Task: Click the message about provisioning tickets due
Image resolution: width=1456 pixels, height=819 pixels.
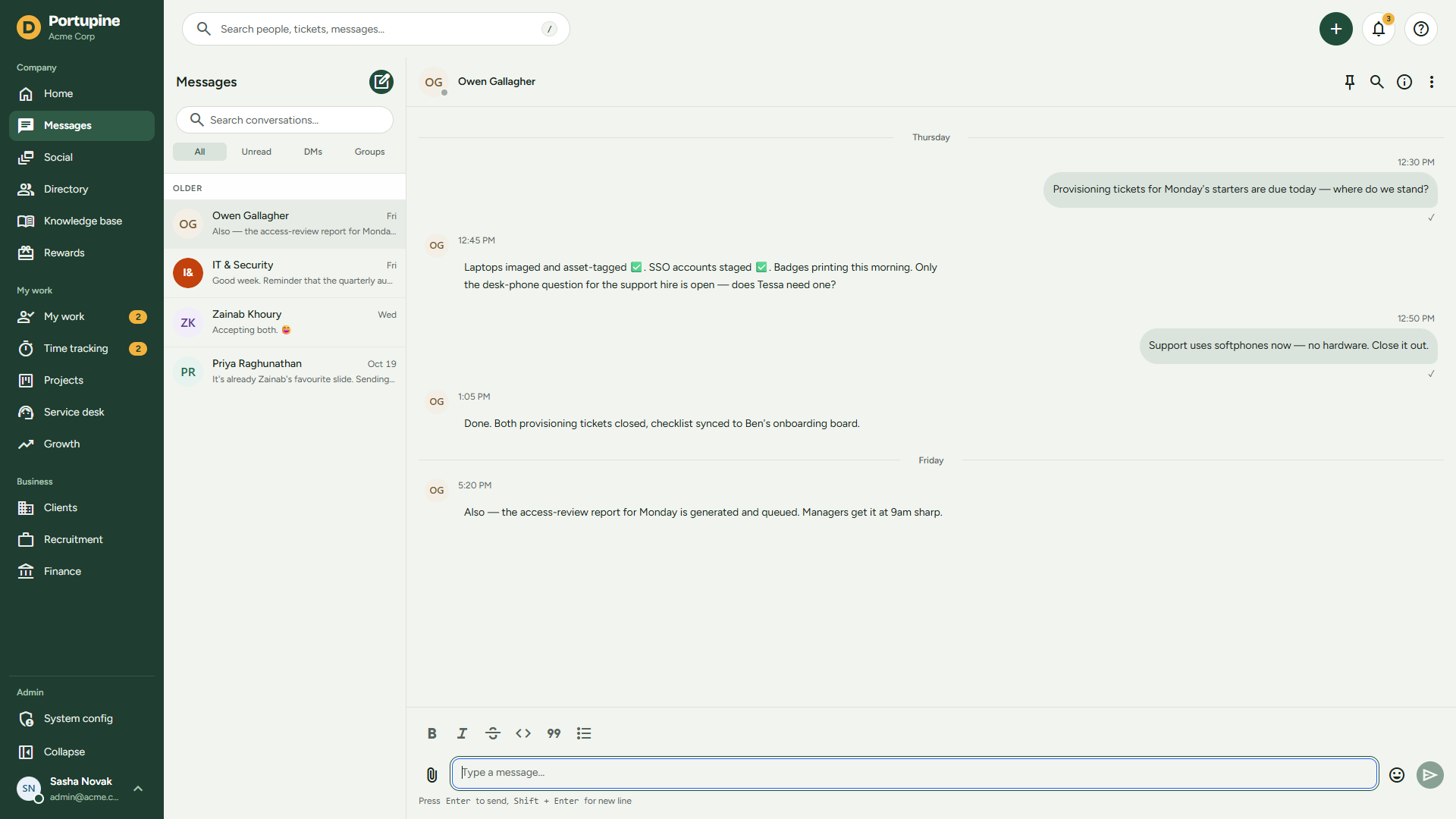Action: [x=1240, y=190]
